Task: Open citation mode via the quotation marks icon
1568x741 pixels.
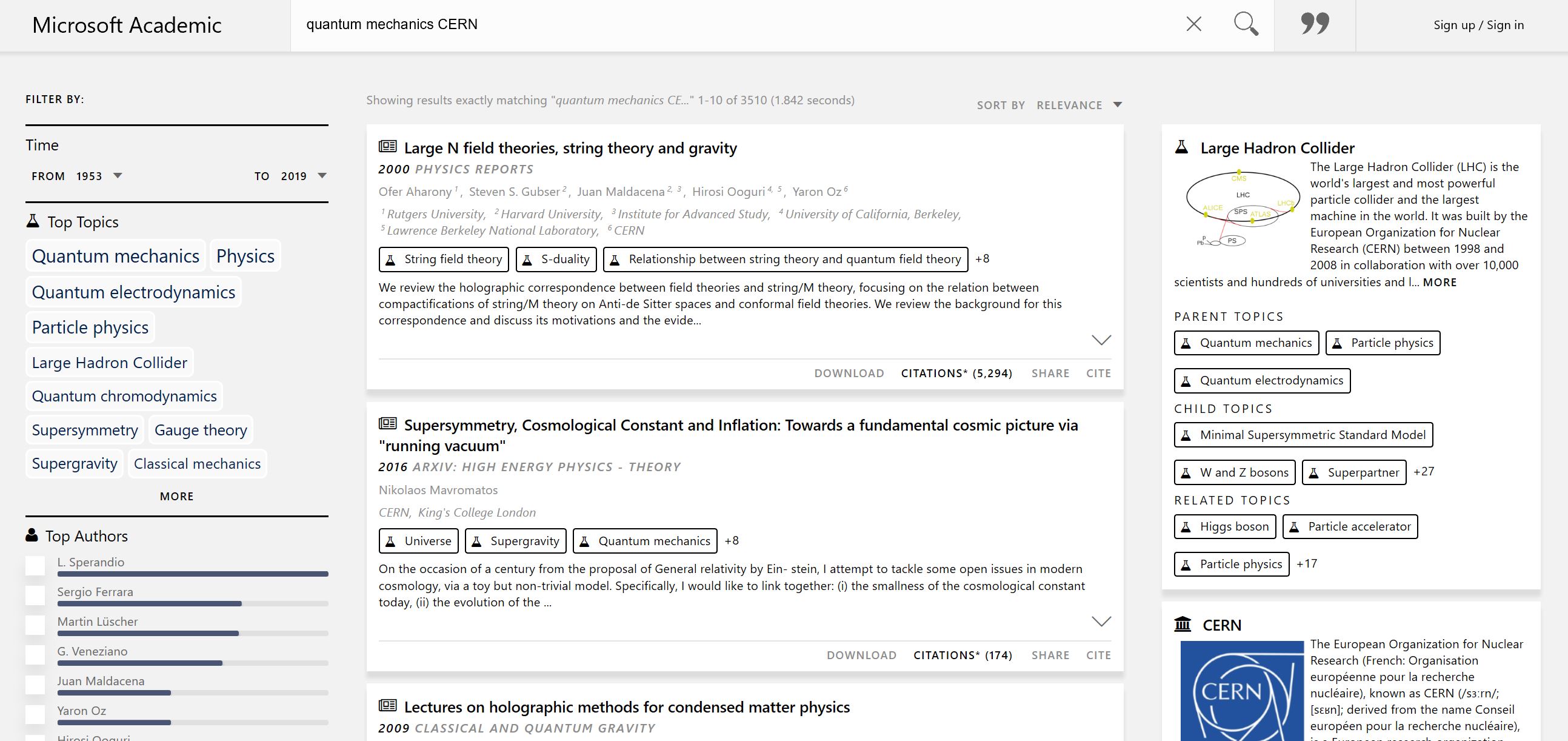Action: point(1315,24)
